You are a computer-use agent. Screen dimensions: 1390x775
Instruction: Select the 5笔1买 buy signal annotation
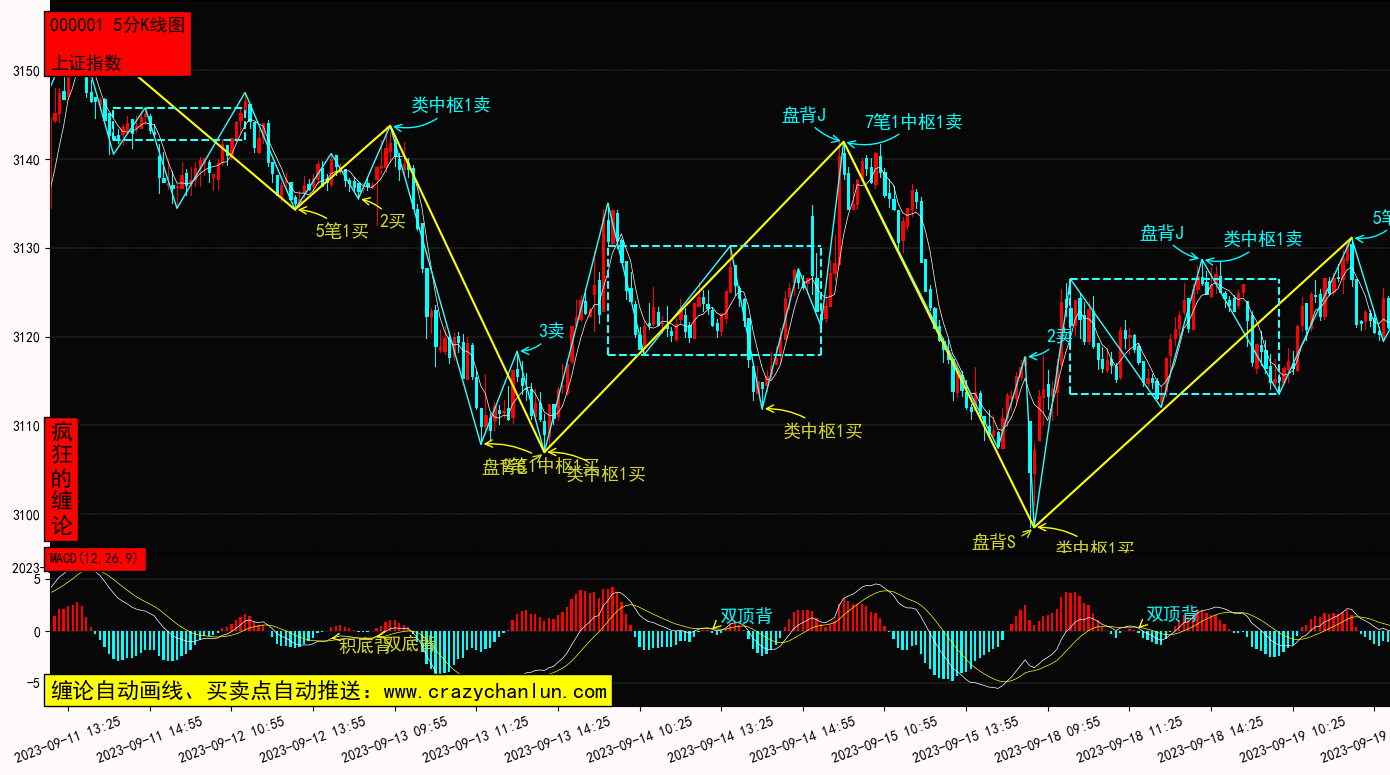coord(342,231)
